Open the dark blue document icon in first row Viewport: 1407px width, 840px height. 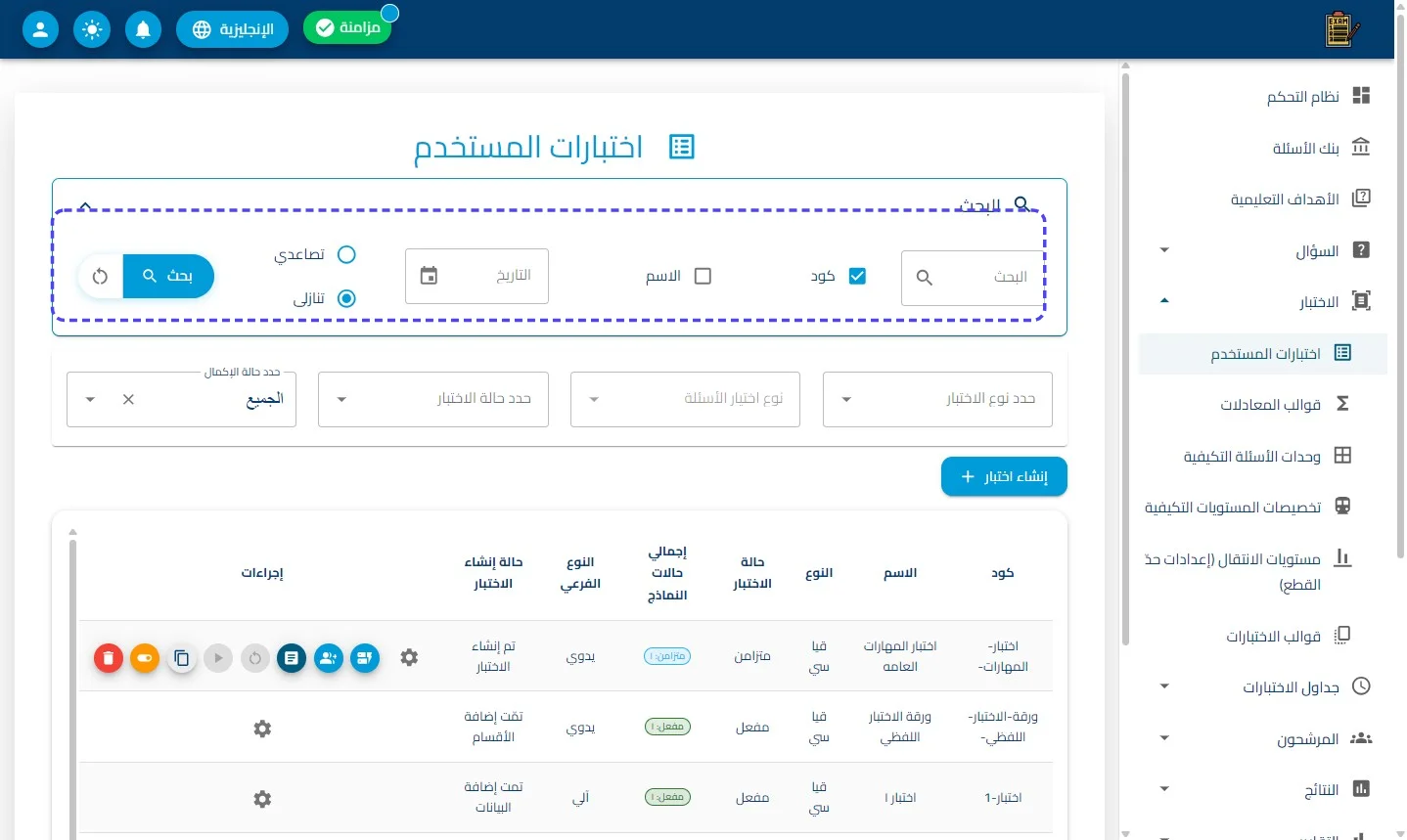tap(292, 658)
